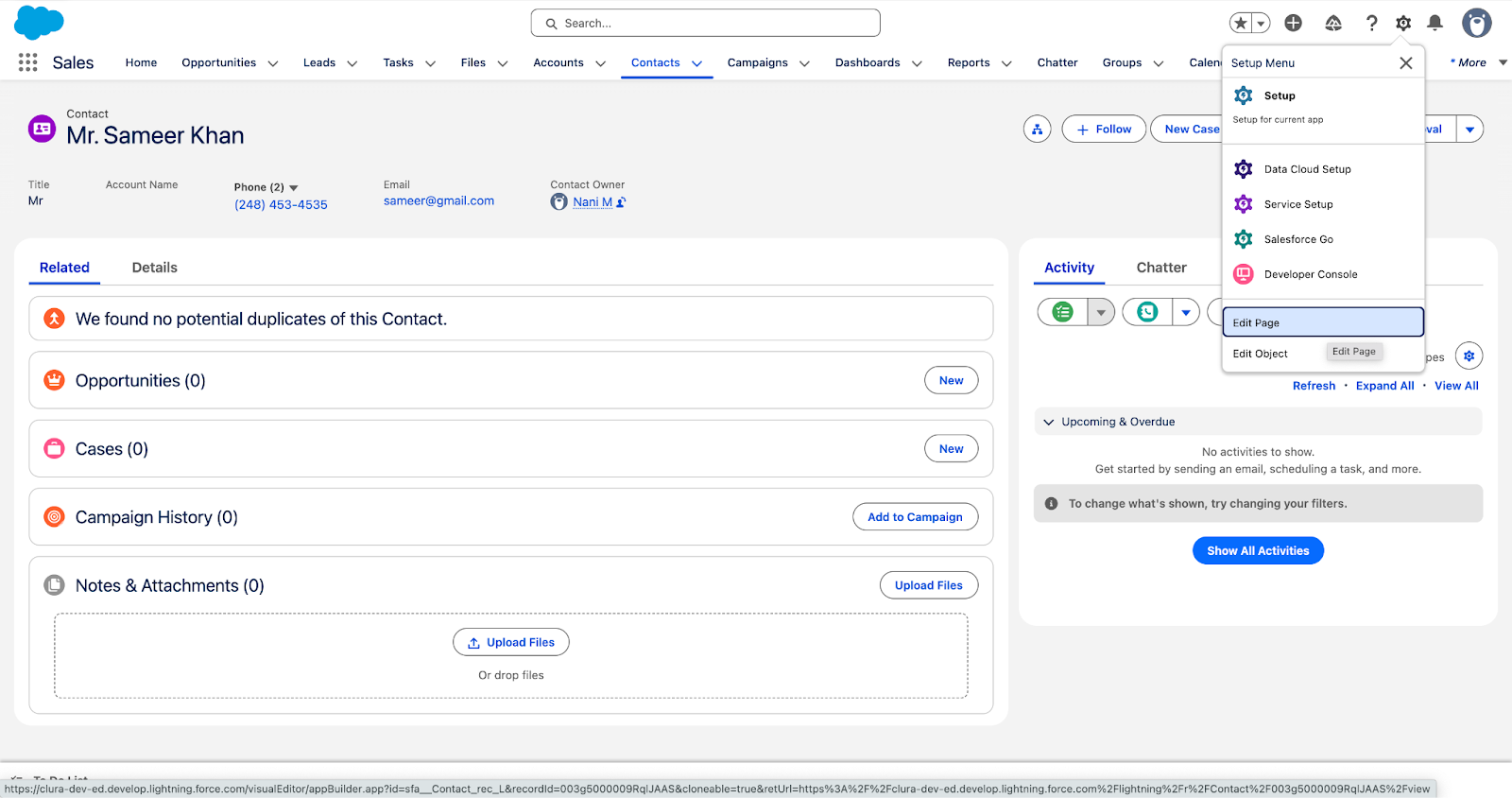Viewport: 1512px width, 798px height.
Task: Open the Favorites star icon
Action: click(x=1241, y=23)
